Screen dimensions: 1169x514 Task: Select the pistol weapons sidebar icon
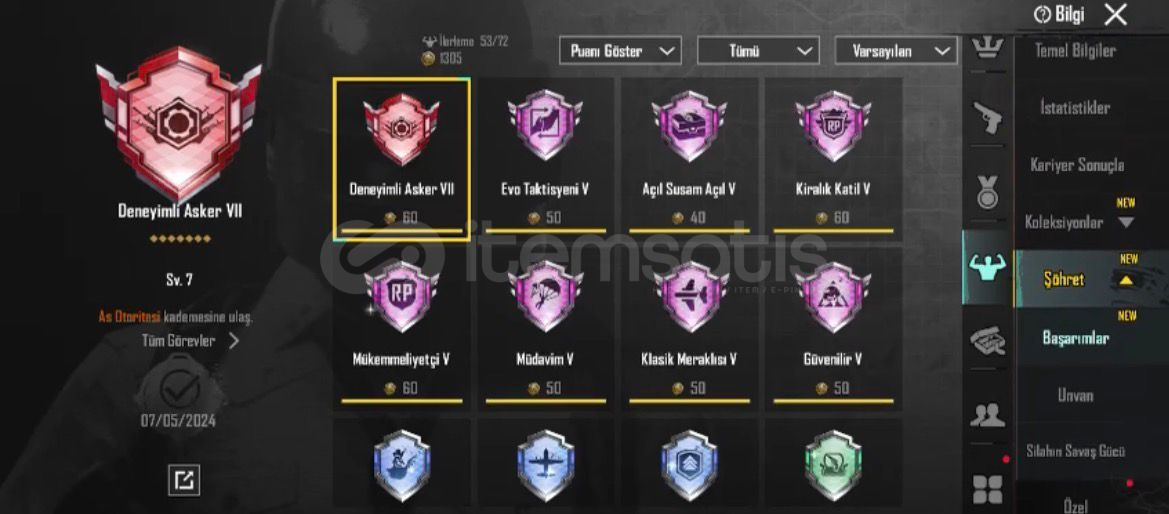pos(988,118)
